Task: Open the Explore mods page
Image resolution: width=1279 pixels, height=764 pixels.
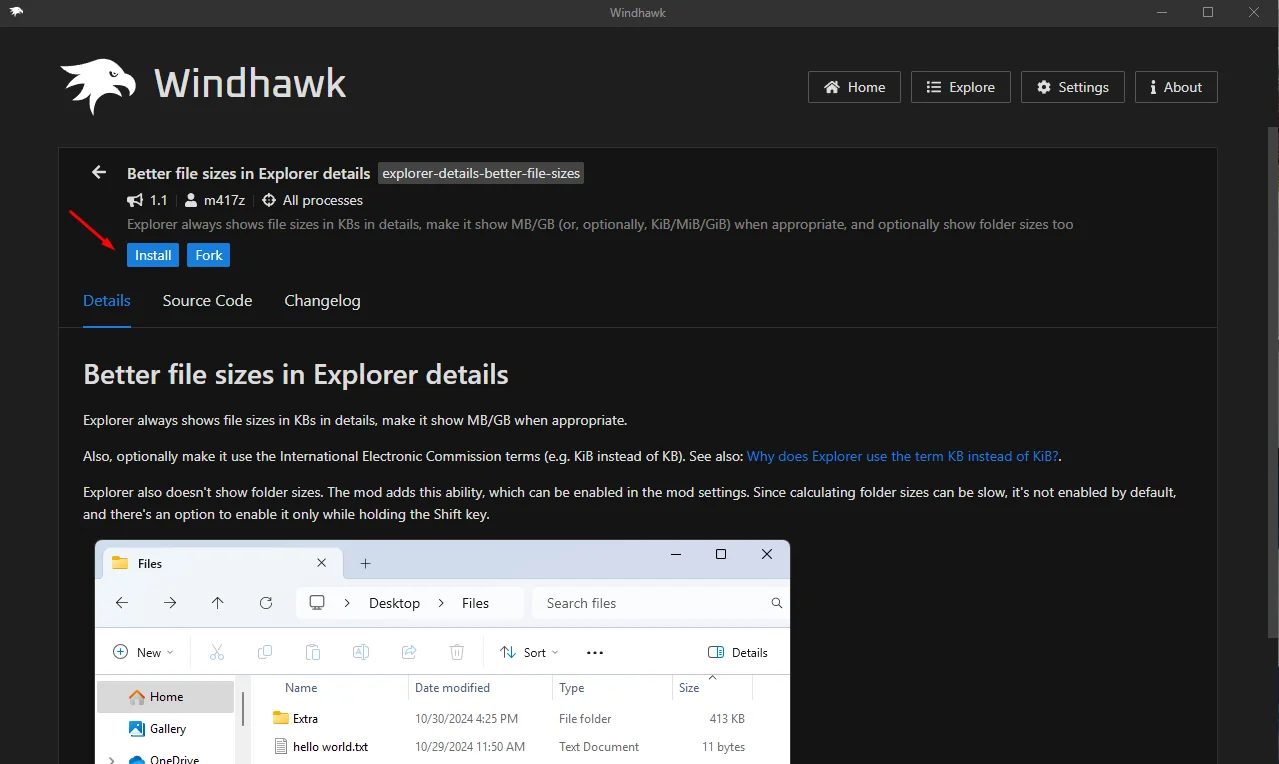Action: 960,87
